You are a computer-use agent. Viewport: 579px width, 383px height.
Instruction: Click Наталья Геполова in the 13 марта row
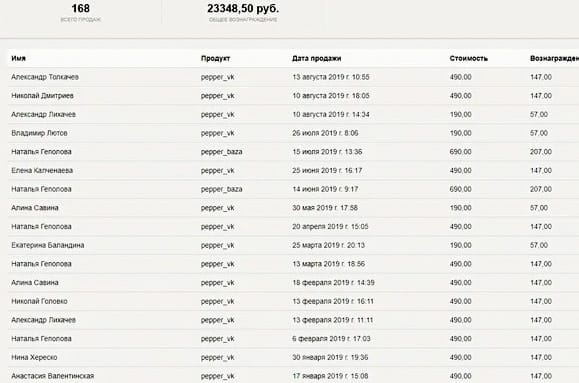[41, 264]
